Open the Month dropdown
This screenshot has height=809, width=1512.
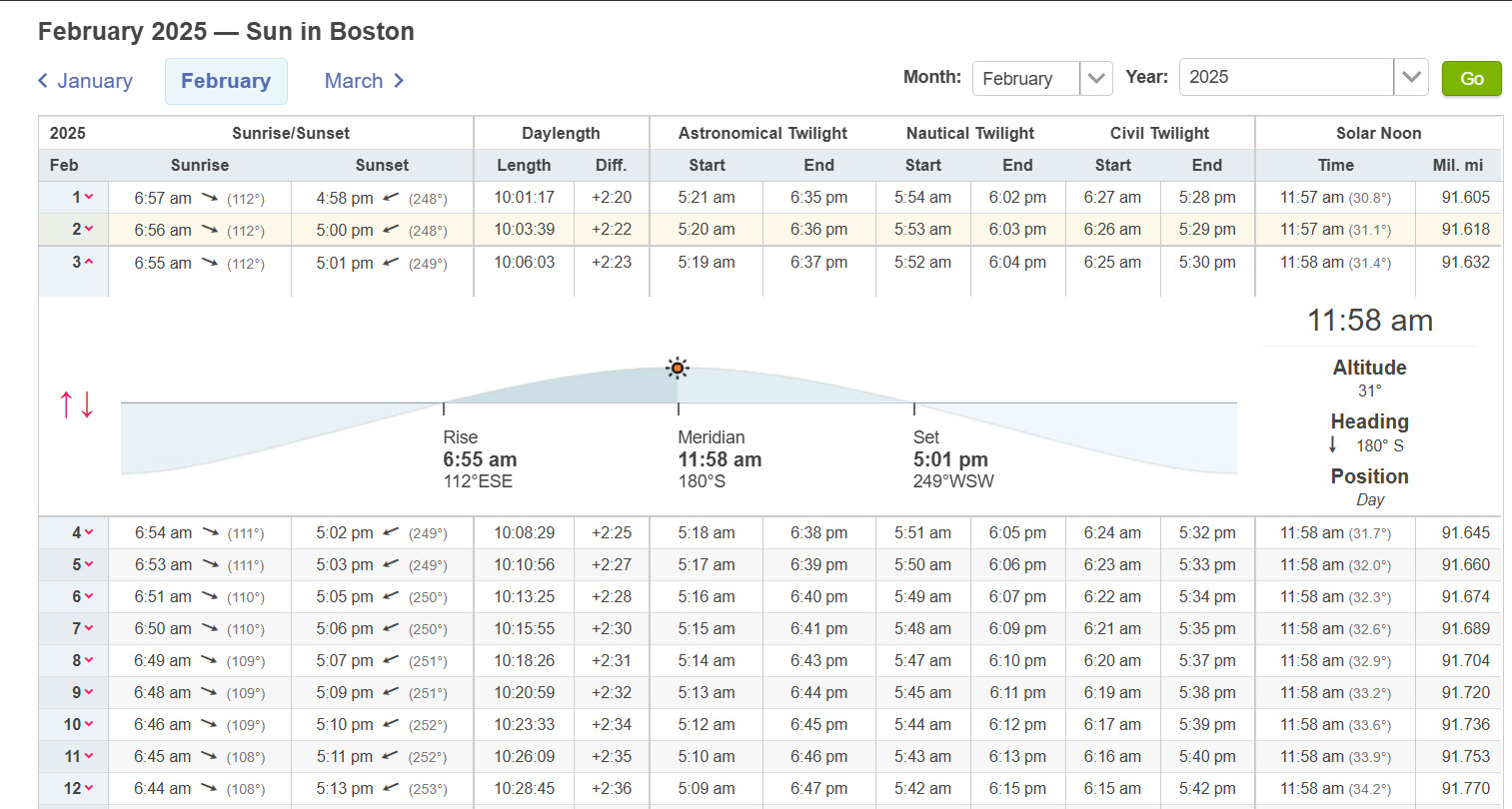[1042, 78]
